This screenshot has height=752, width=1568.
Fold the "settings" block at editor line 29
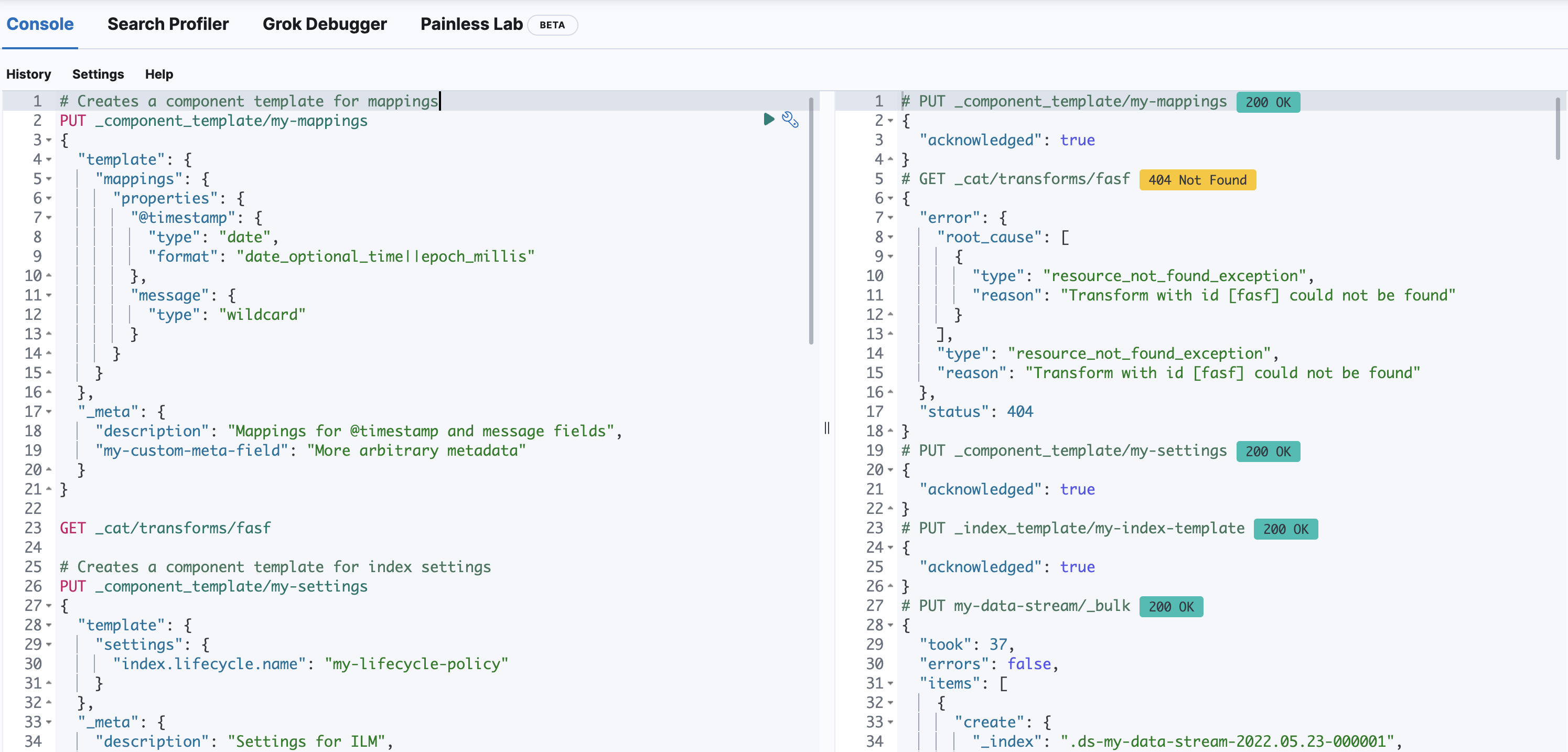click(49, 645)
